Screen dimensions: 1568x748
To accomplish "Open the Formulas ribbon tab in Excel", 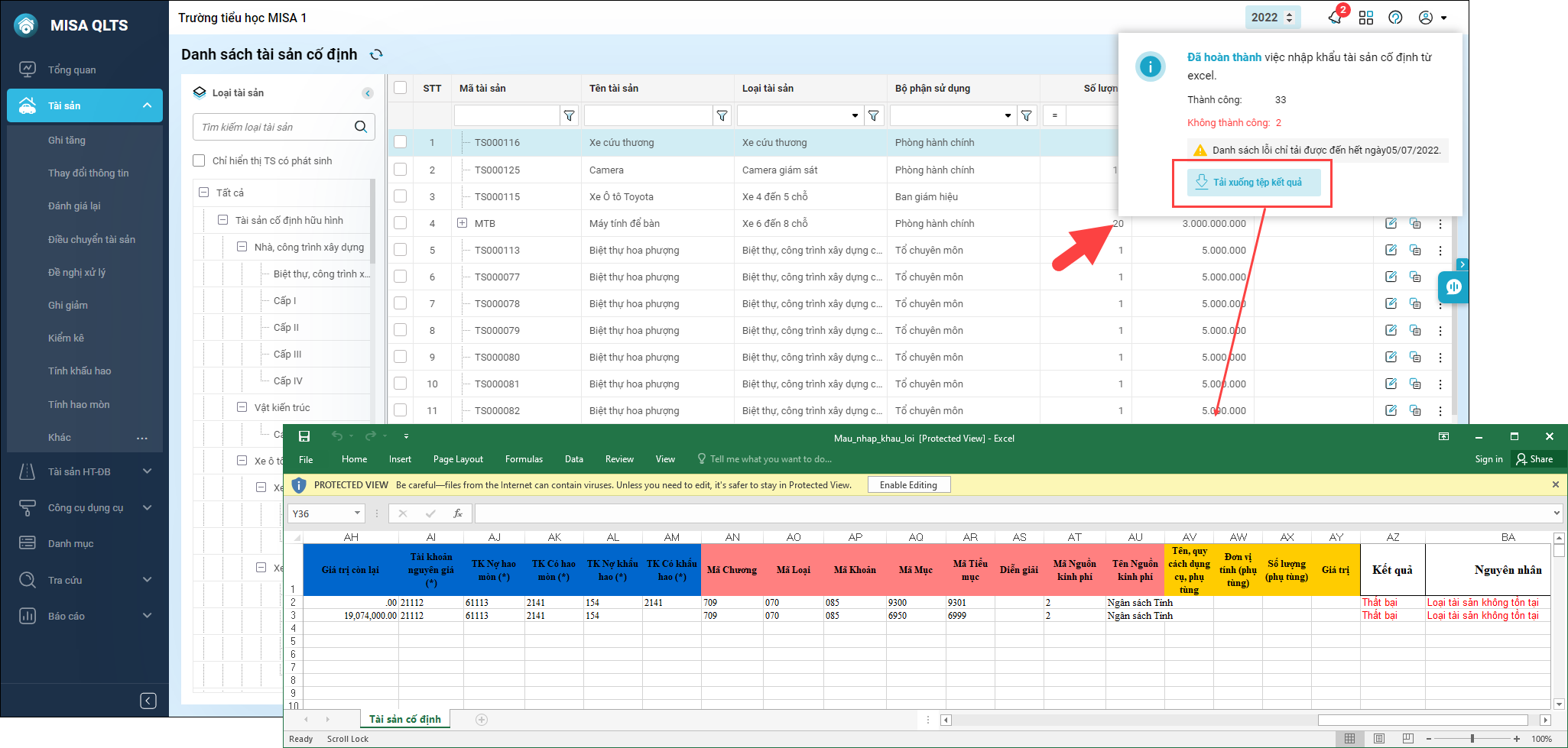I will pyautogui.click(x=524, y=459).
